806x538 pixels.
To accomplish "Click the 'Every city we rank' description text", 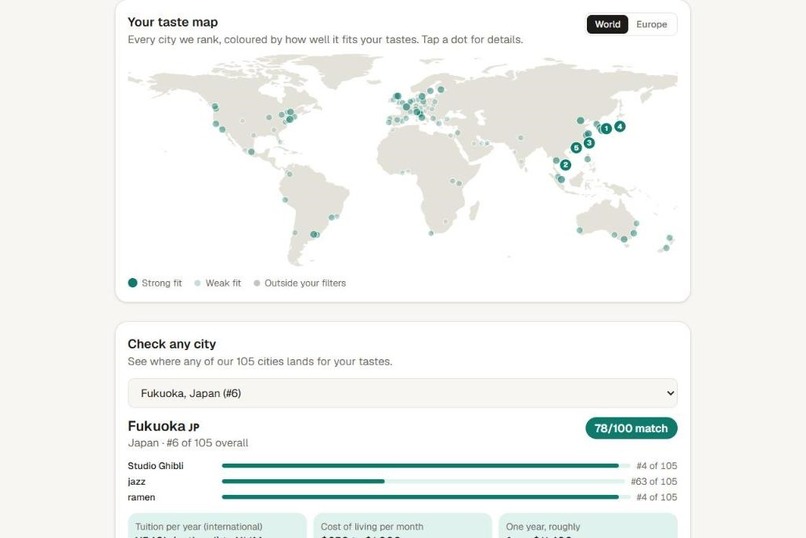I will pyautogui.click(x=325, y=40).
